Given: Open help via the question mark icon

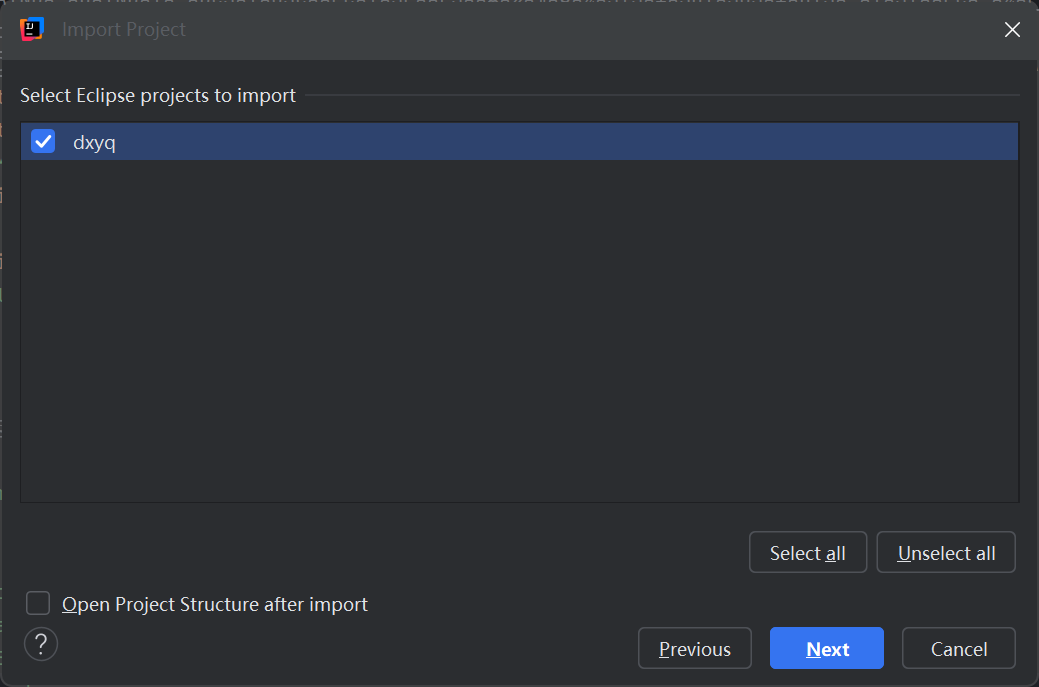Looking at the screenshot, I should point(41,644).
